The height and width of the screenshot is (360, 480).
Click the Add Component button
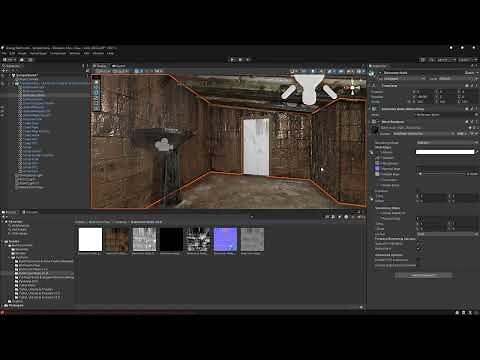pyautogui.click(x=423, y=275)
